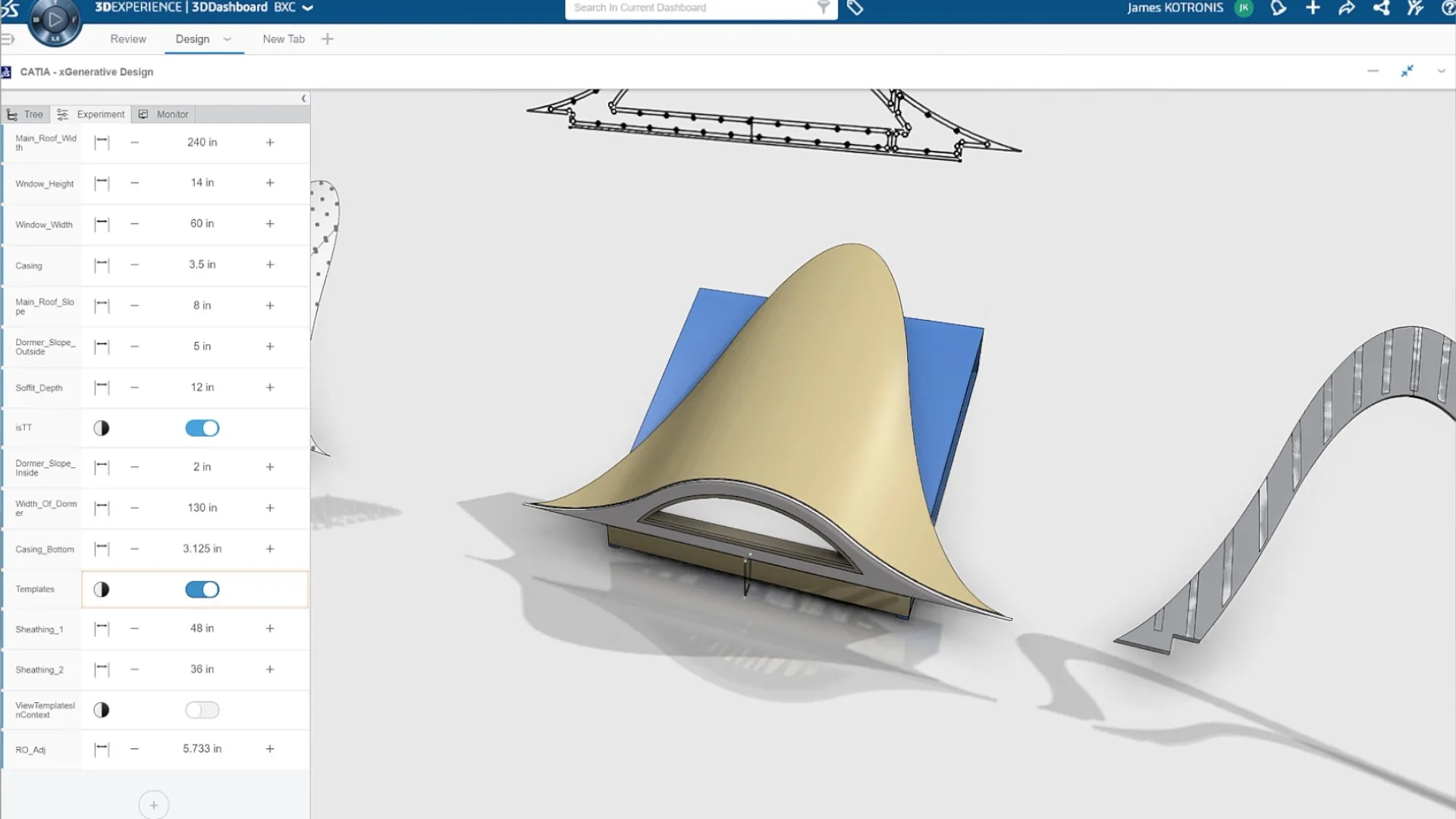
Task: Turn off the Templates toggle
Action: point(202,590)
